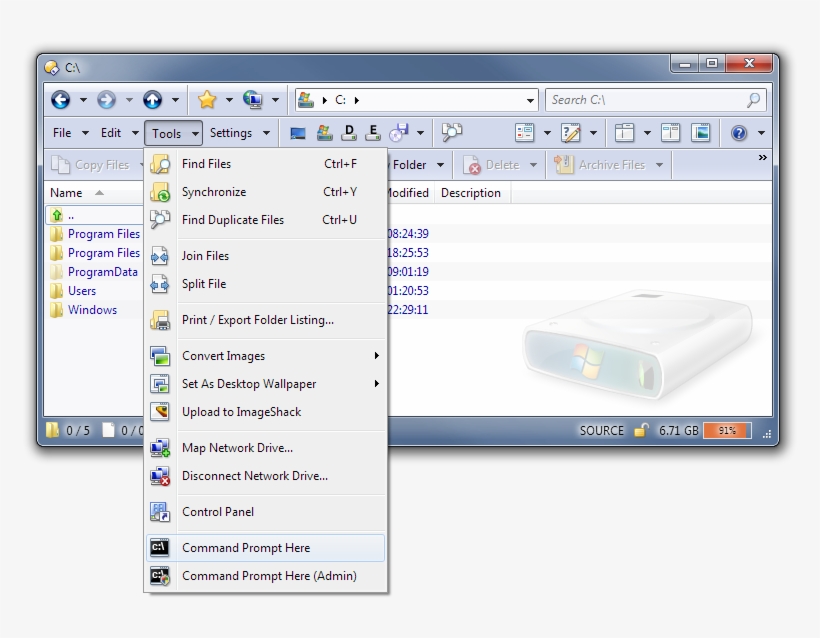Open the help question mark icon
This screenshot has width=820, height=638.
tap(737, 132)
